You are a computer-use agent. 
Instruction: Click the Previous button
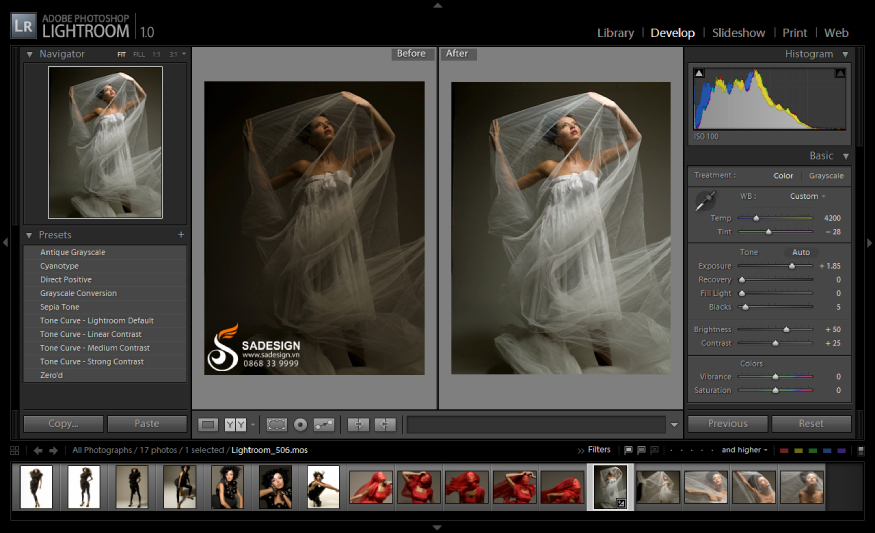(x=728, y=424)
